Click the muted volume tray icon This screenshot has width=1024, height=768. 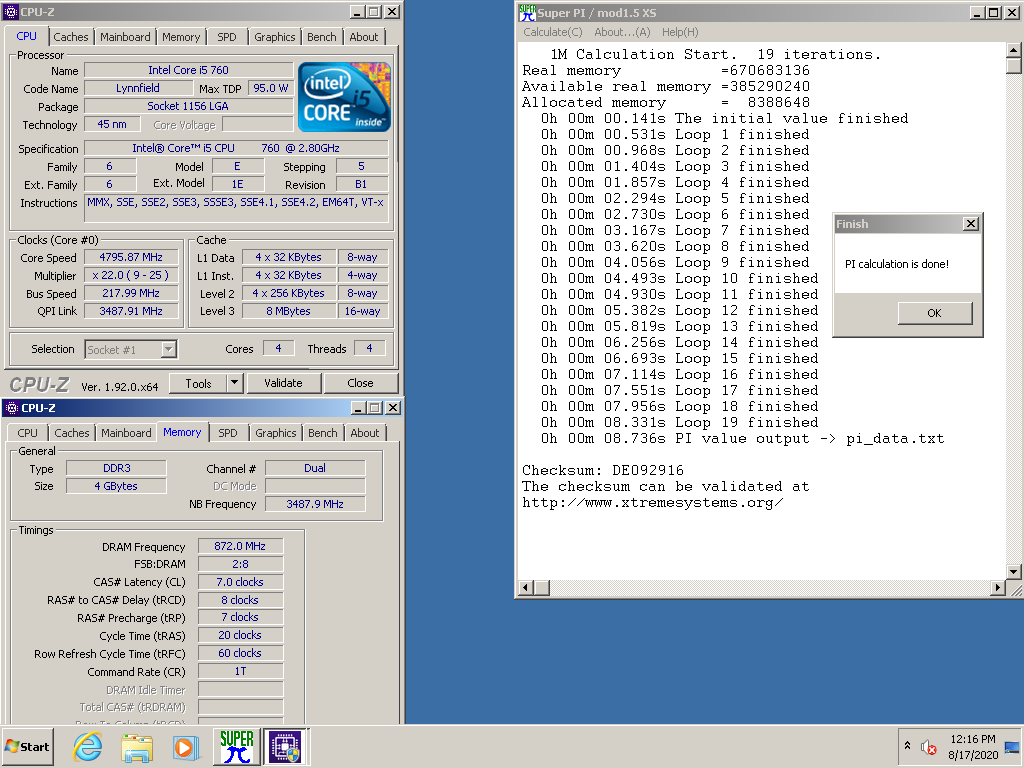[928, 746]
